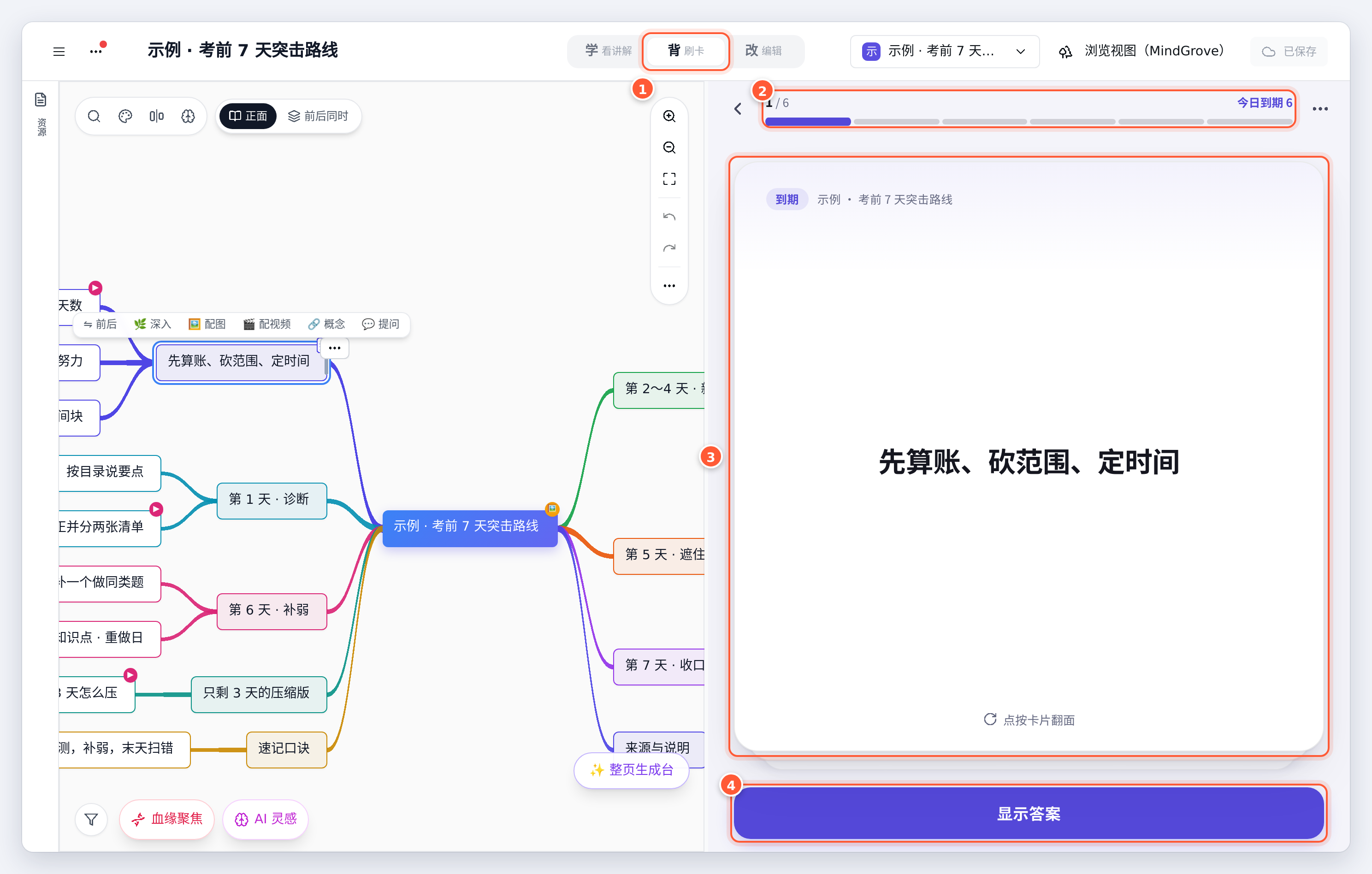Click the search magnifier in canvas toolbar
The width and height of the screenshot is (1372, 874).
click(x=94, y=116)
